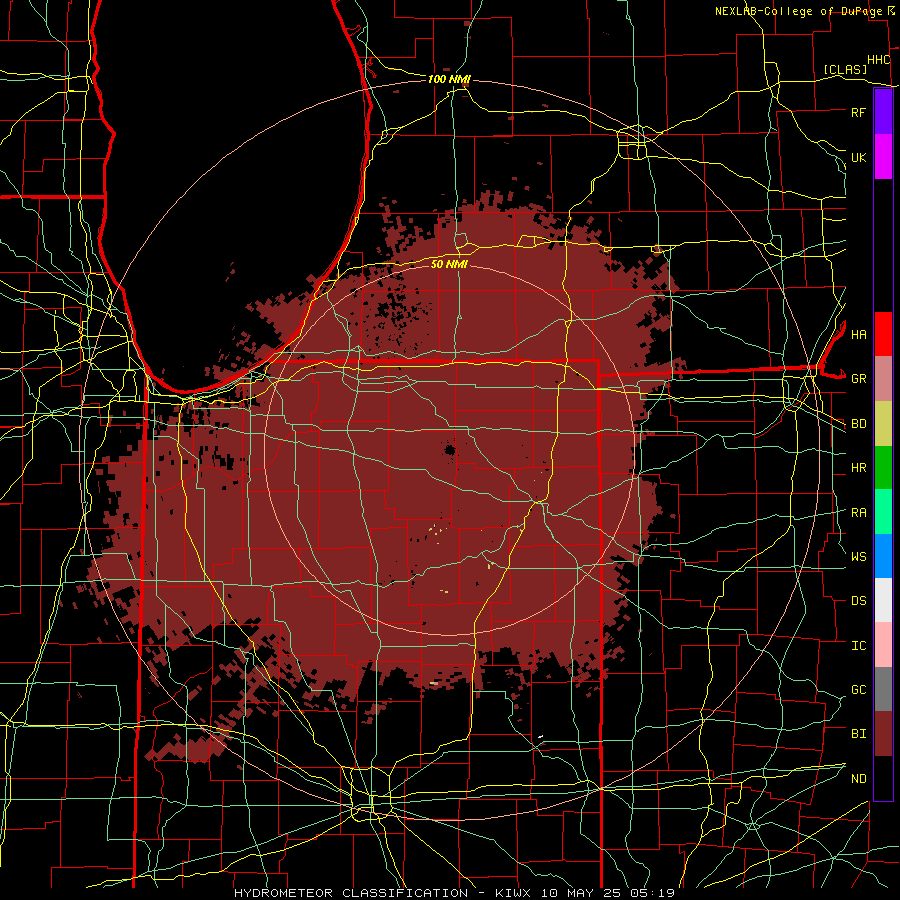The image size is (900, 900).
Task: Click the gray GC legend swatch
Action: (x=883, y=689)
